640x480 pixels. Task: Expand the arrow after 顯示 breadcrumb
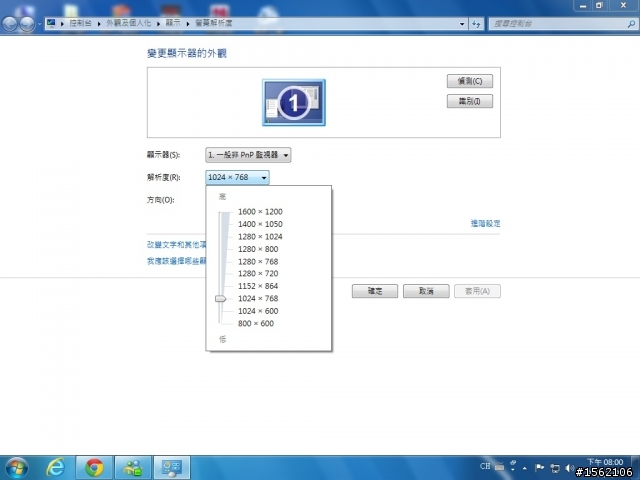pyautogui.click(x=188, y=24)
